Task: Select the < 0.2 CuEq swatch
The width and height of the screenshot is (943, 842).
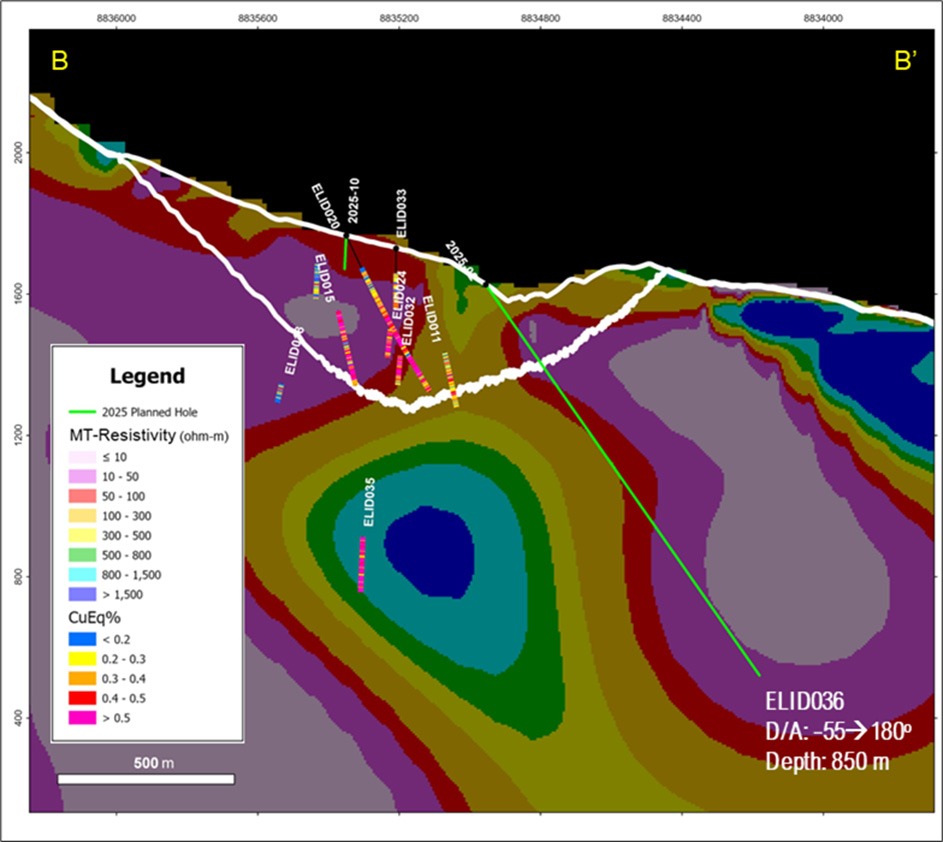Action: click(82, 639)
